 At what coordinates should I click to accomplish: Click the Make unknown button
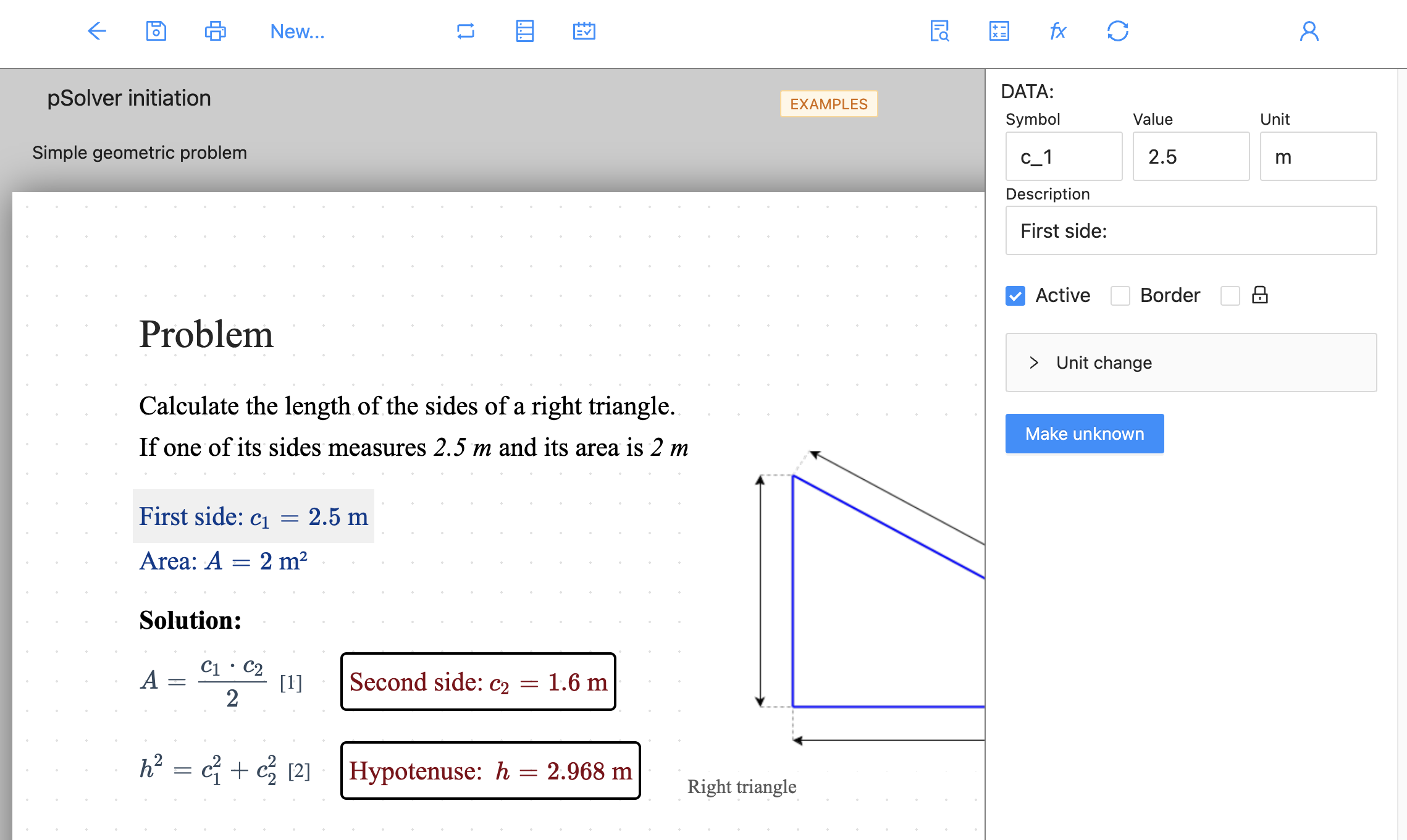coord(1085,434)
